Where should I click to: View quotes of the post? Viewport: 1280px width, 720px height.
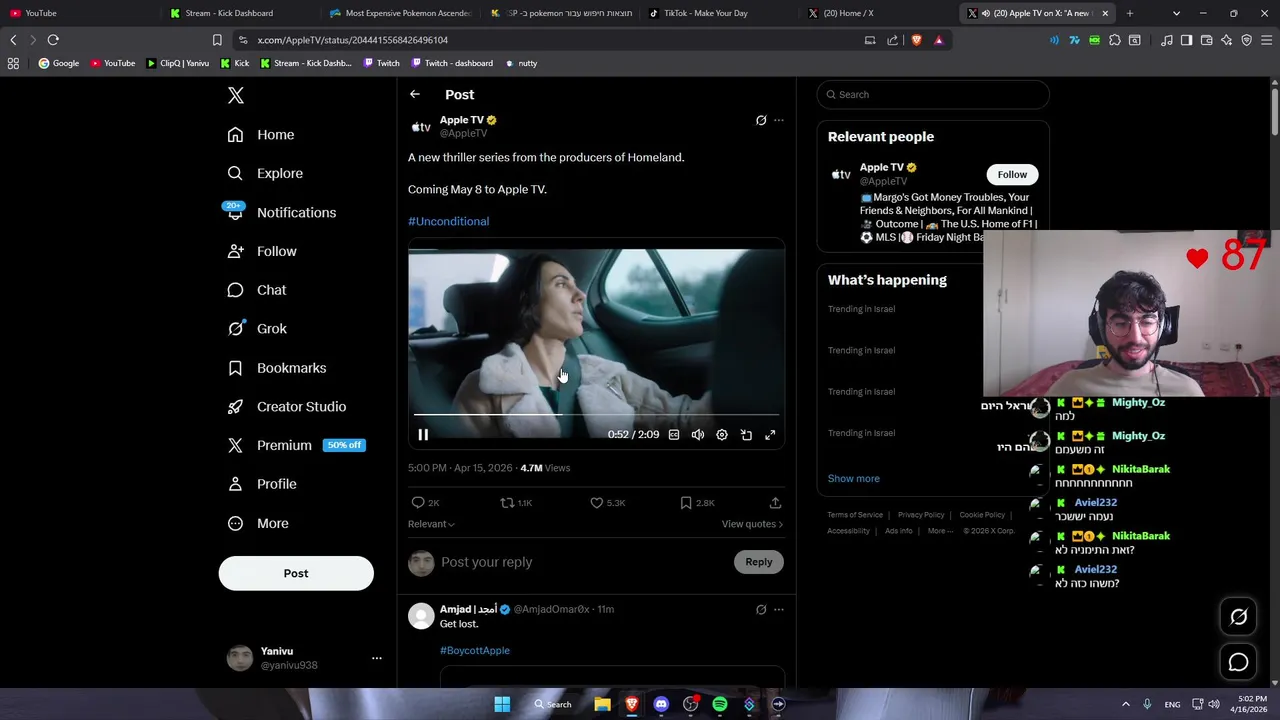pos(752,524)
